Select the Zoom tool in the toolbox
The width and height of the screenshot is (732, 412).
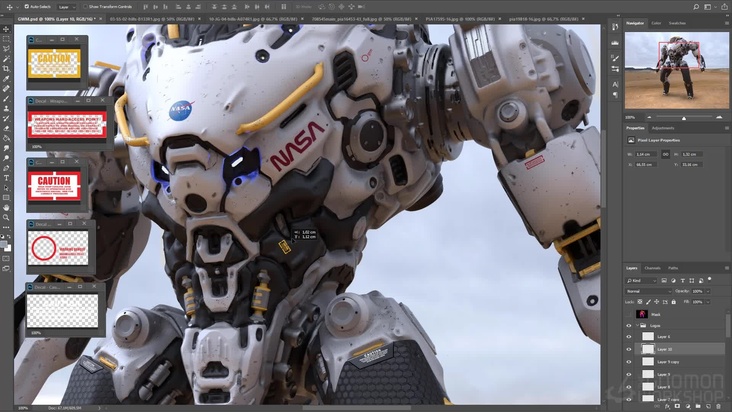(6, 217)
